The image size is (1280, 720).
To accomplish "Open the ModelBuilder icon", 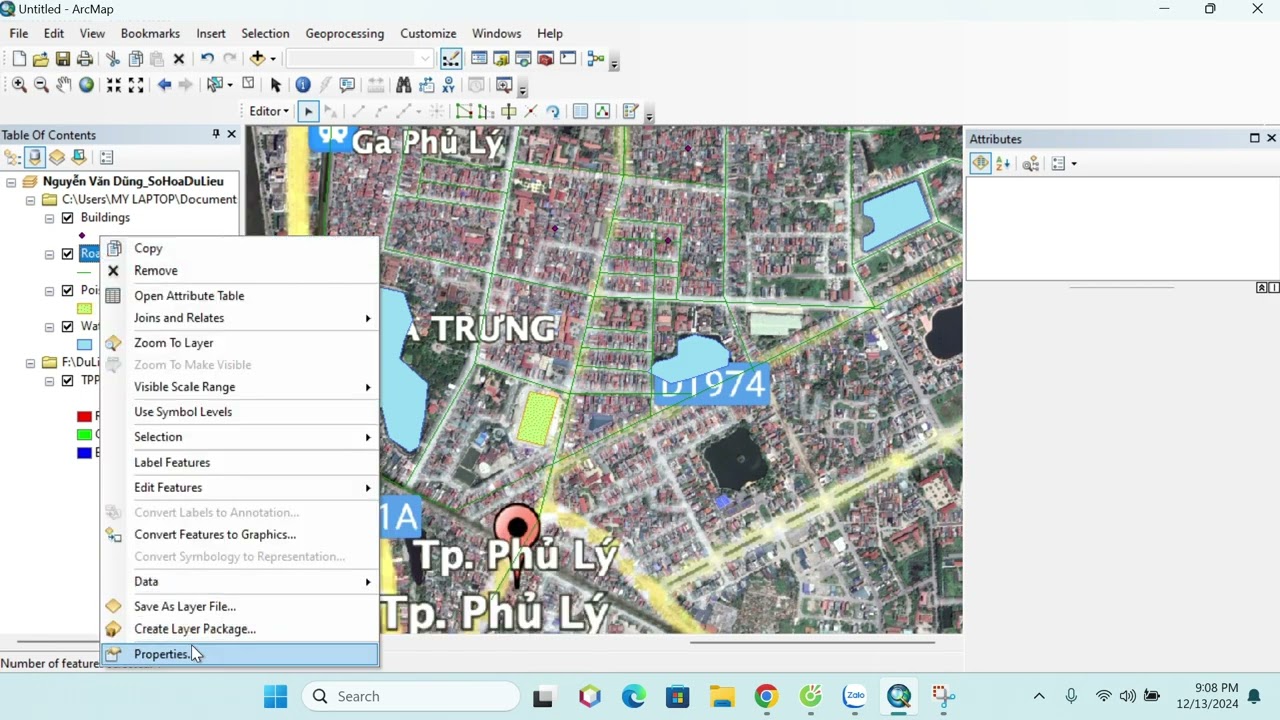I will (x=596, y=59).
